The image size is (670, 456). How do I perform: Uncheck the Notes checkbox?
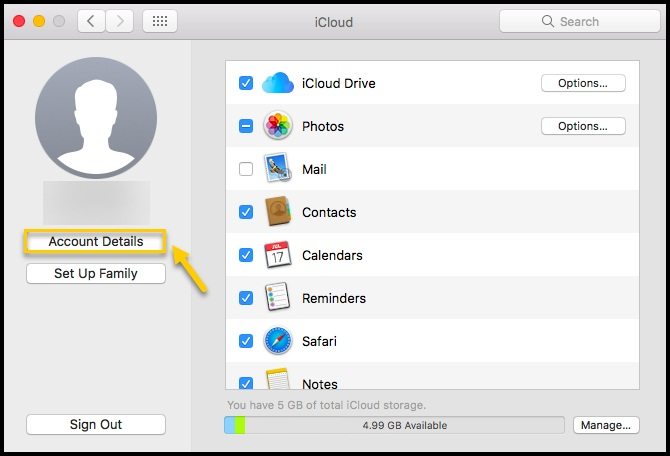tap(246, 382)
